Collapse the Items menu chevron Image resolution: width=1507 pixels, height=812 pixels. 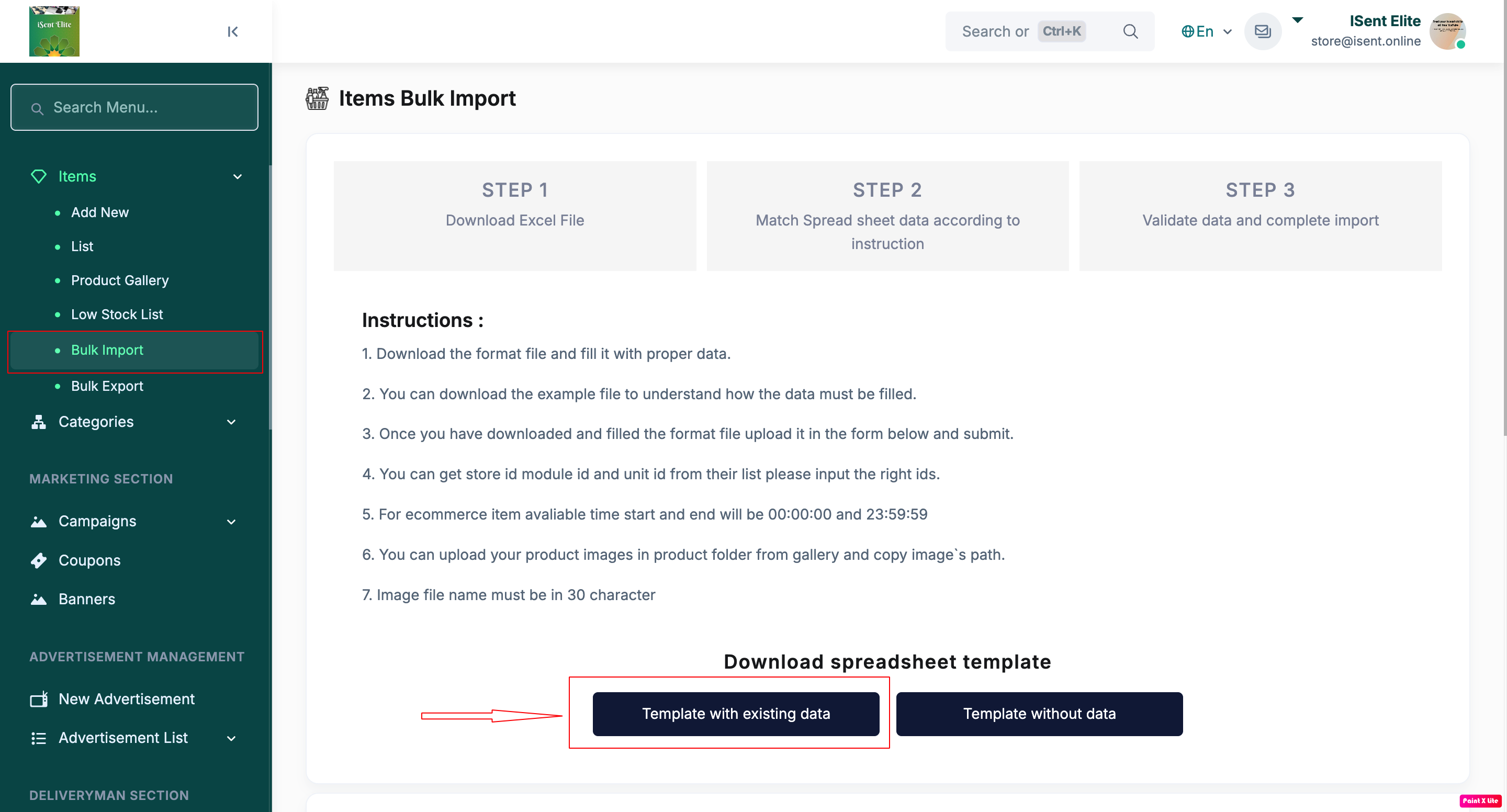238,177
